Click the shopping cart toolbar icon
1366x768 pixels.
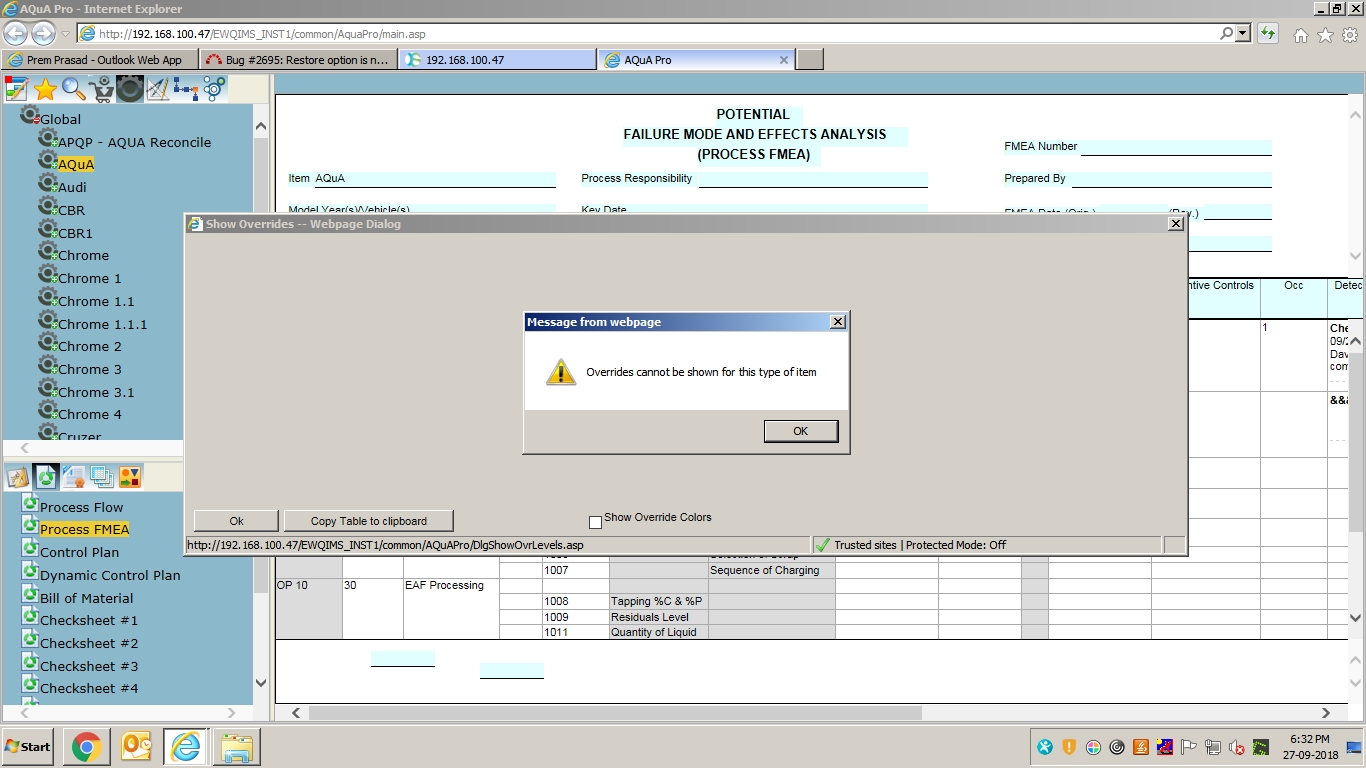[x=101, y=89]
